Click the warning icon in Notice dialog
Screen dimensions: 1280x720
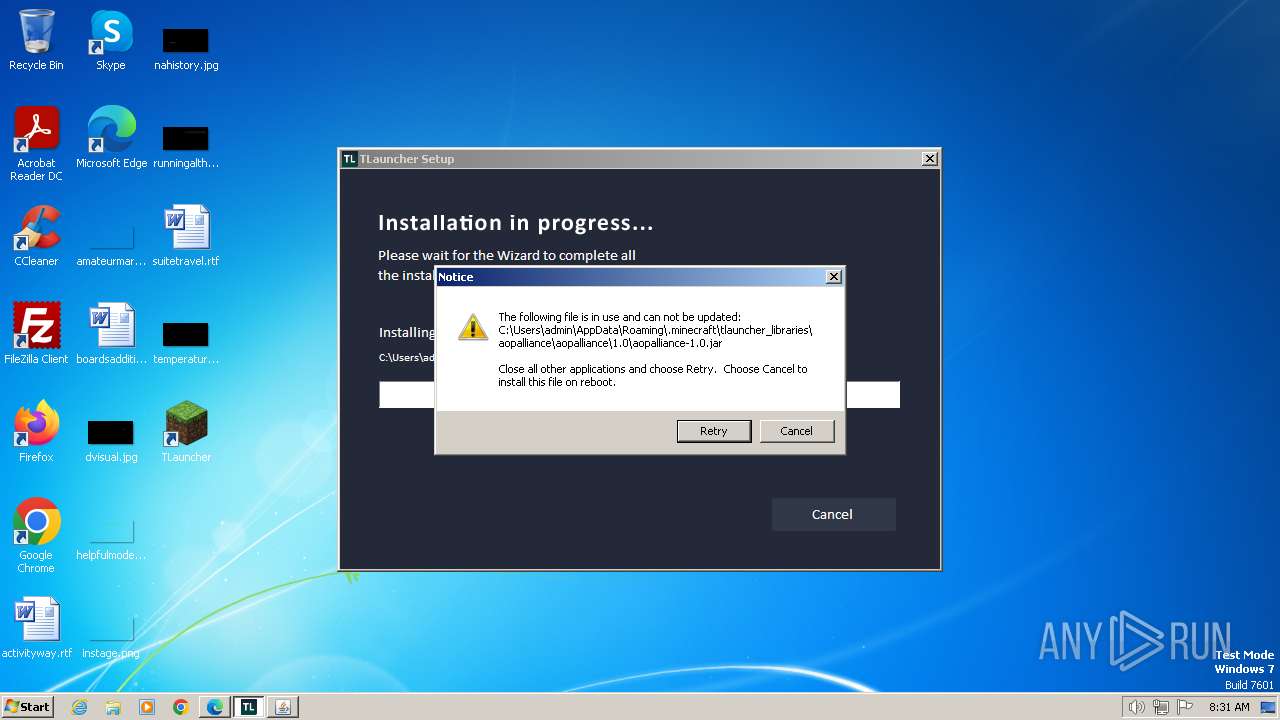pyautogui.click(x=472, y=327)
